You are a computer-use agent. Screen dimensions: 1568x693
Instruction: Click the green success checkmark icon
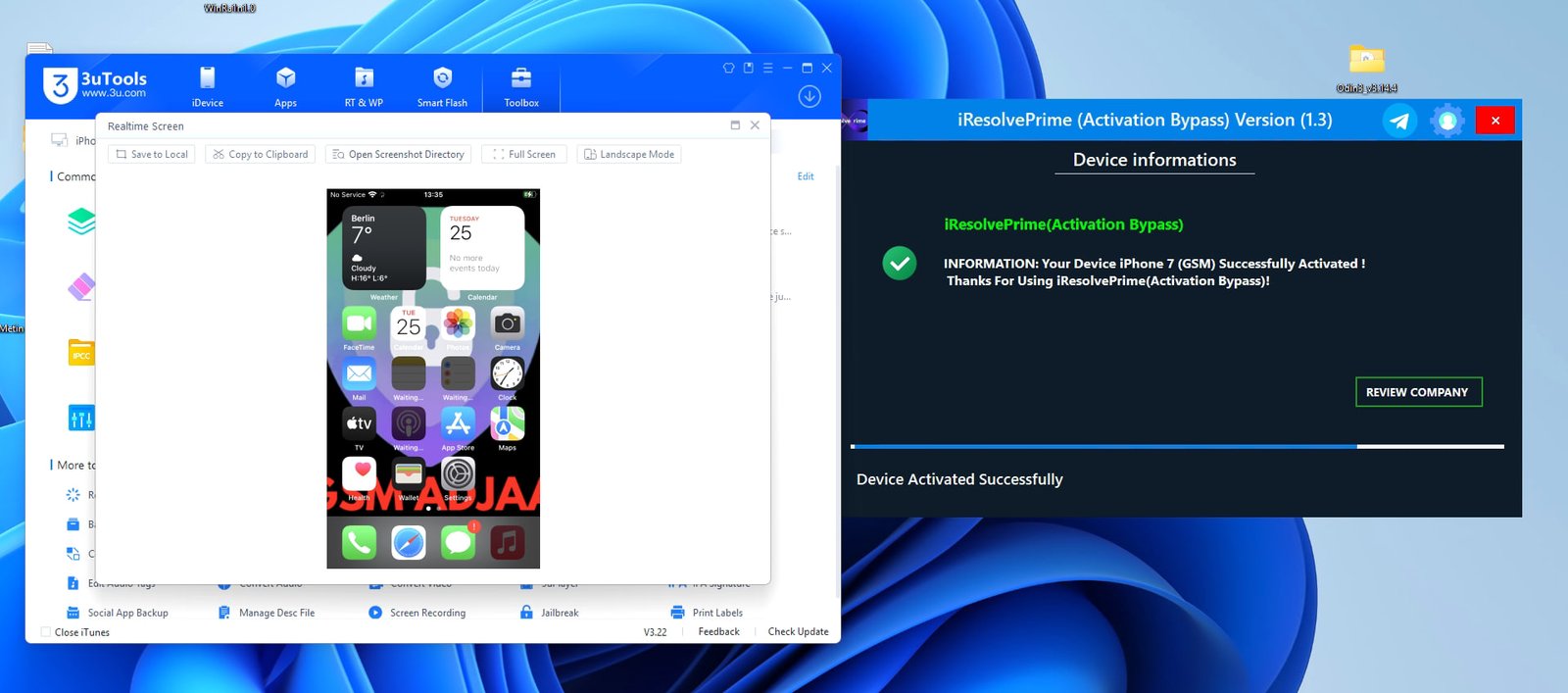[x=900, y=263]
